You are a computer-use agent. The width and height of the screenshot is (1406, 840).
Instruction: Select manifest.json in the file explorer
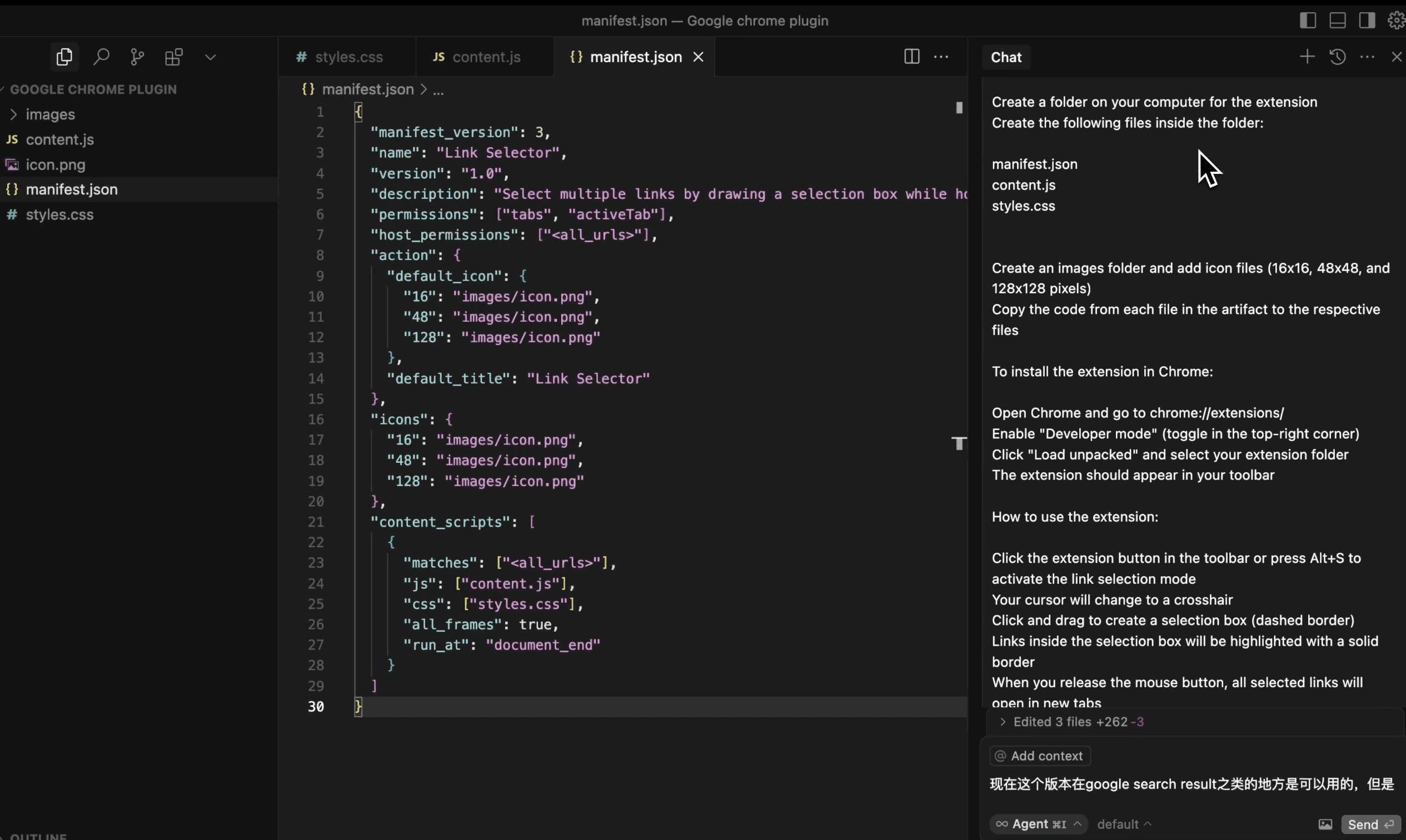pyautogui.click(x=139, y=189)
